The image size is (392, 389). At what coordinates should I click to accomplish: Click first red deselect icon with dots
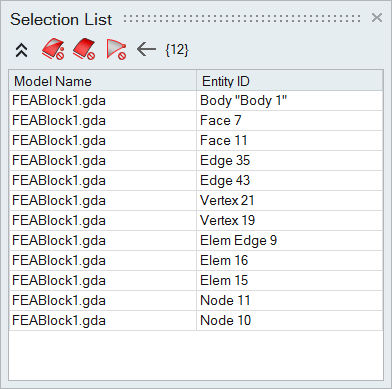point(53,49)
